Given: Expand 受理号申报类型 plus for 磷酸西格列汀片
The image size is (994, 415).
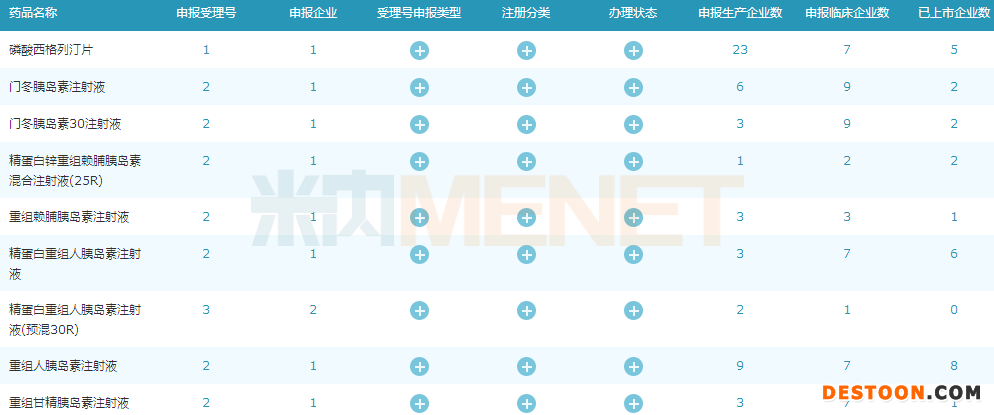Looking at the screenshot, I should [x=419, y=51].
